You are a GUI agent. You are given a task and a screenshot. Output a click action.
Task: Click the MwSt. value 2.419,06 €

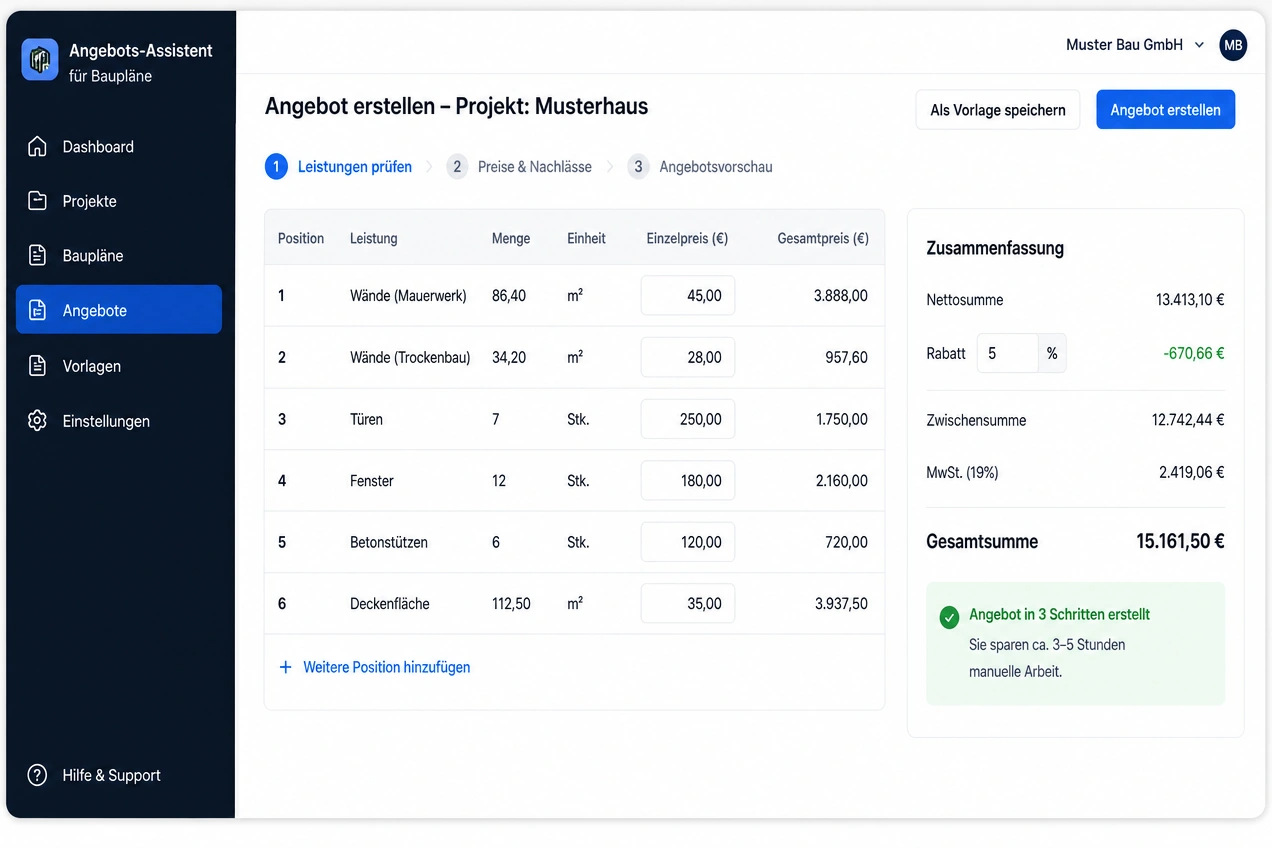click(1192, 472)
